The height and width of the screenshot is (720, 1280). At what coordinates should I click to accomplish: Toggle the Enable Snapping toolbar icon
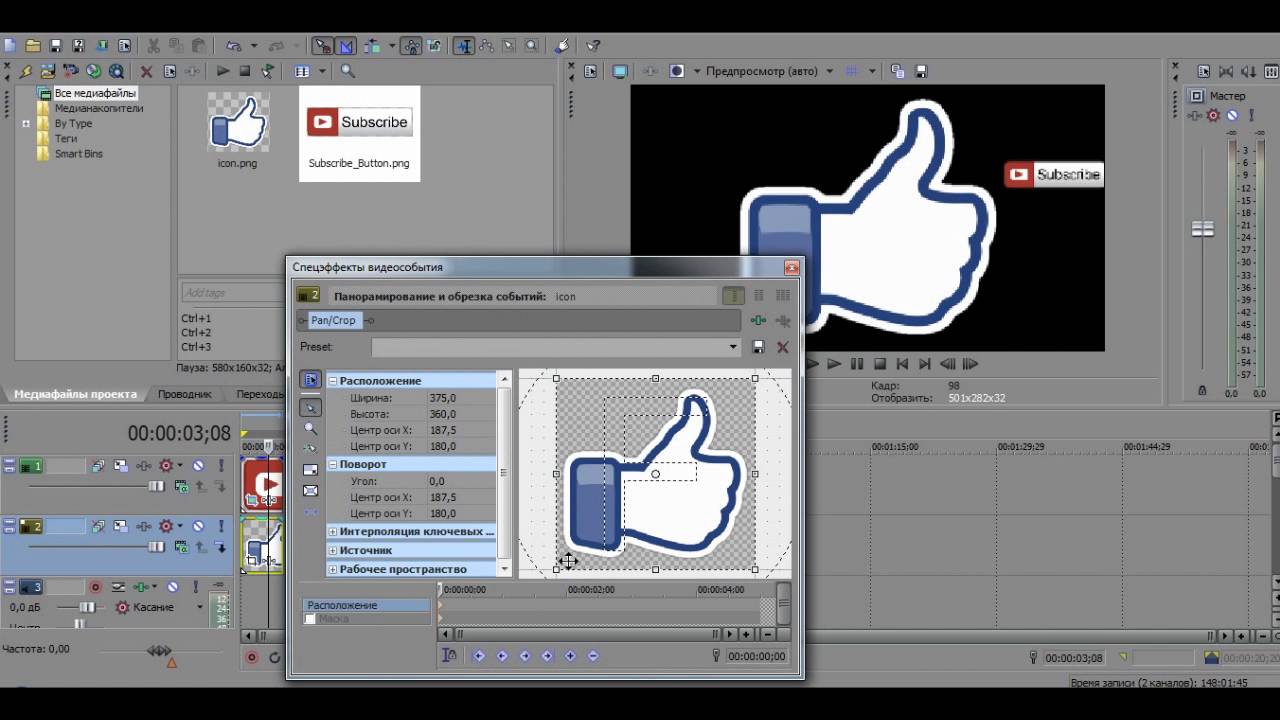click(x=323, y=46)
